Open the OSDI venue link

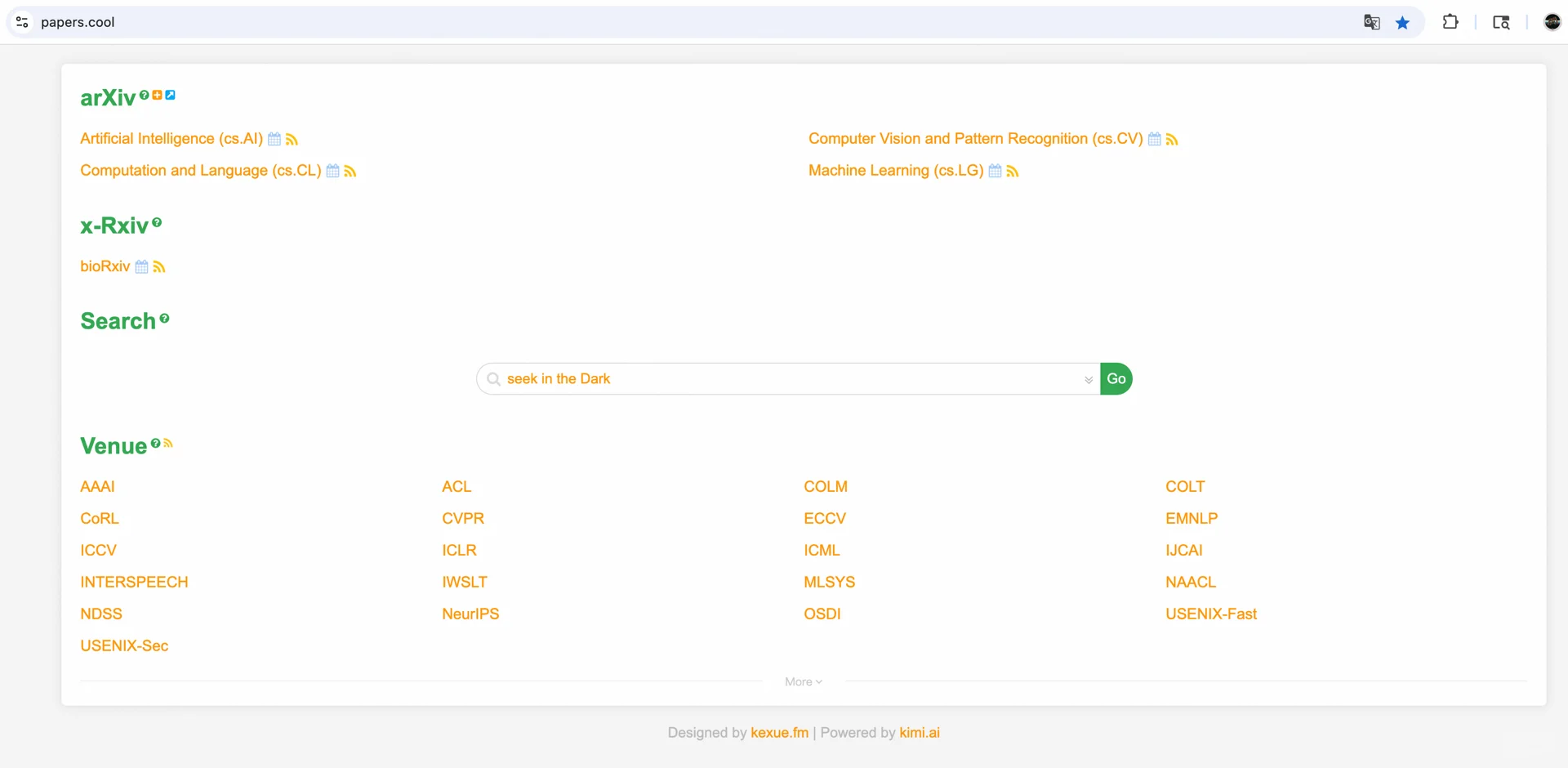822,614
